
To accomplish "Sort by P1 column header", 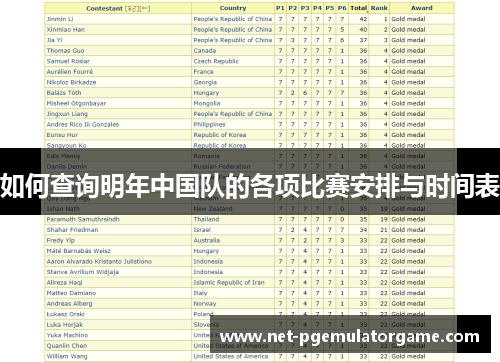I will 280,8.
